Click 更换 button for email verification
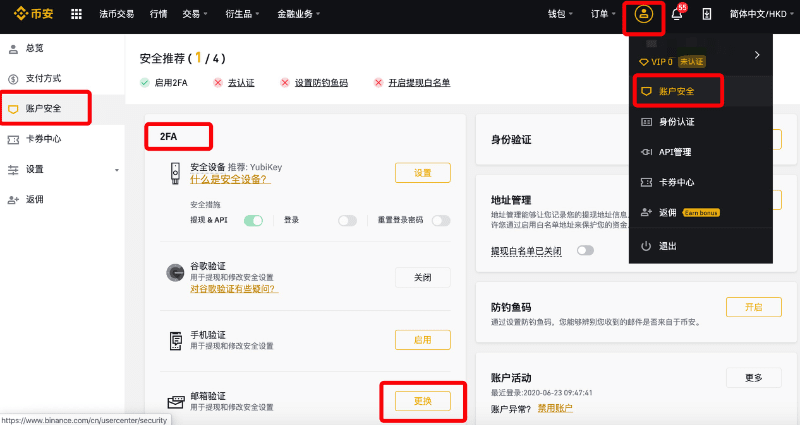Screen dimensions: 800x425 tap(423, 401)
